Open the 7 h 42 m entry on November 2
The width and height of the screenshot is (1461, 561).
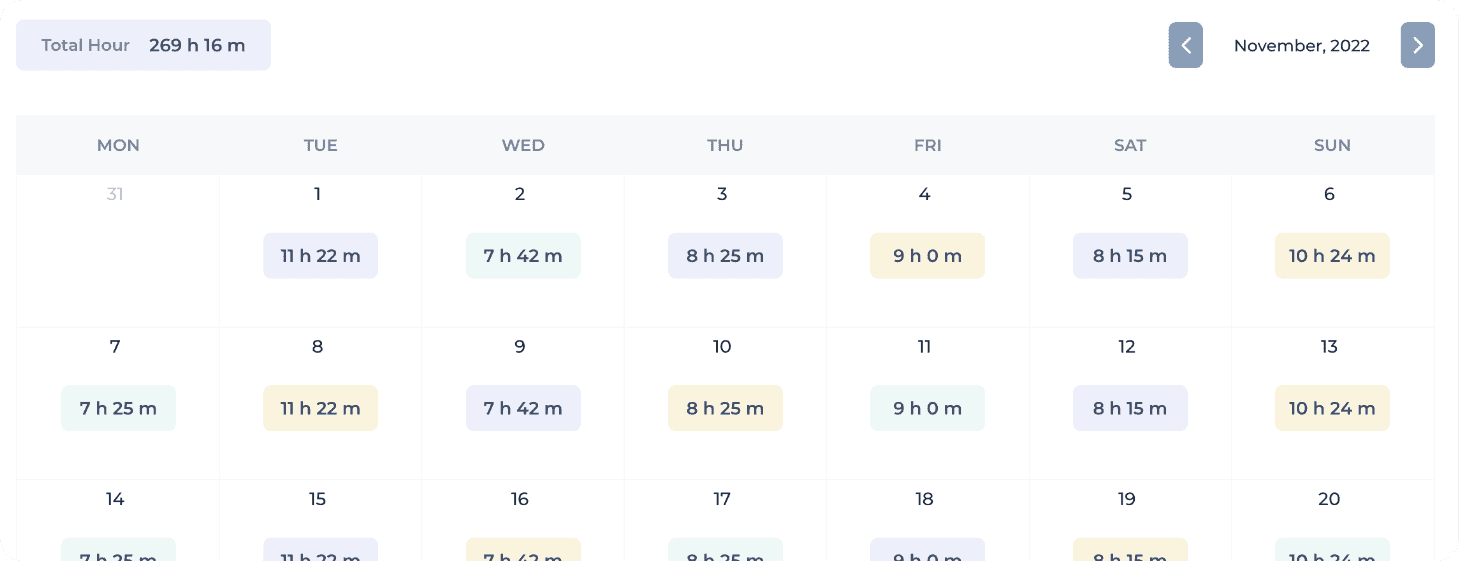point(523,256)
